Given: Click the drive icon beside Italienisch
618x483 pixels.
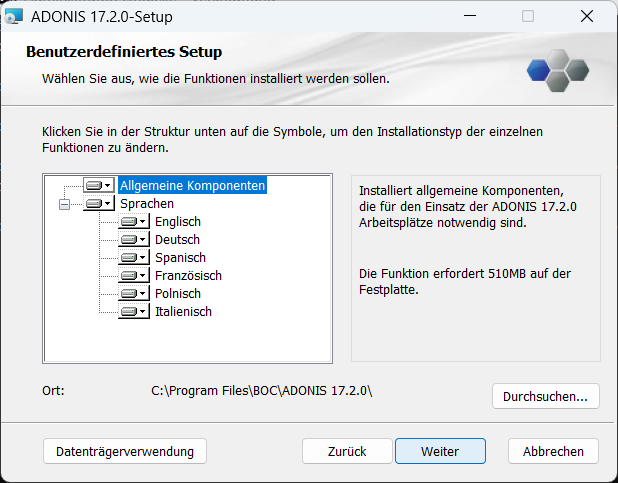Looking at the screenshot, I should [133, 312].
